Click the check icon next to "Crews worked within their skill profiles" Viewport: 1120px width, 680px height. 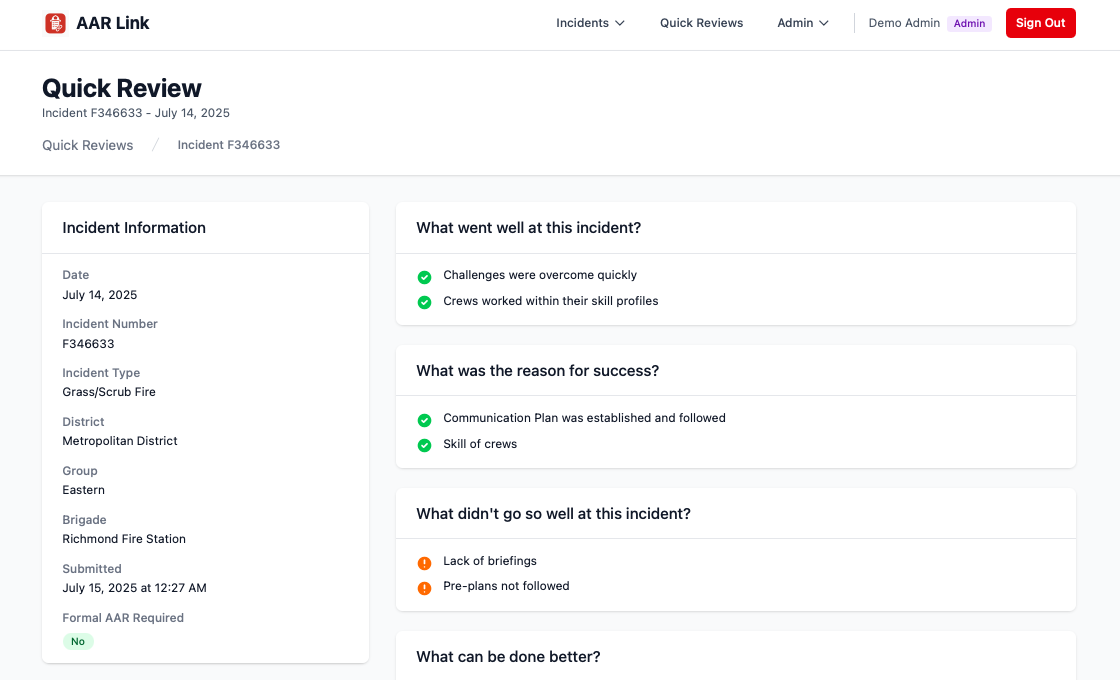click(x=424, y=301)
